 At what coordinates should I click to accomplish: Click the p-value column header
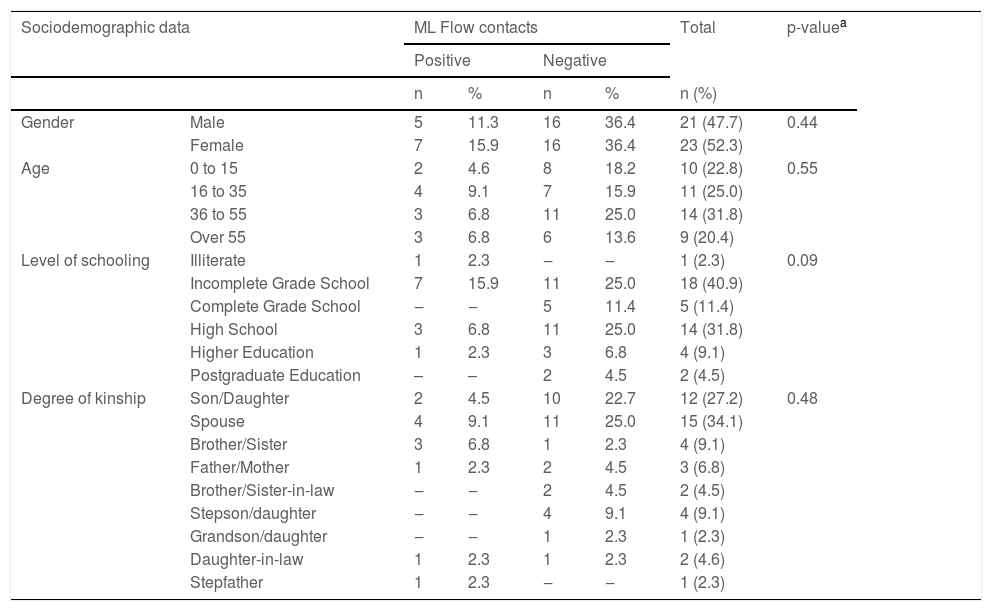[818, 28]
